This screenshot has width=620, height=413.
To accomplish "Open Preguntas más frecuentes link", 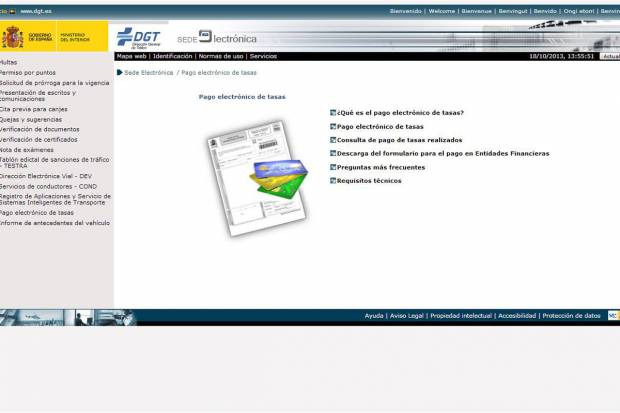I will [x=381, y=167].
